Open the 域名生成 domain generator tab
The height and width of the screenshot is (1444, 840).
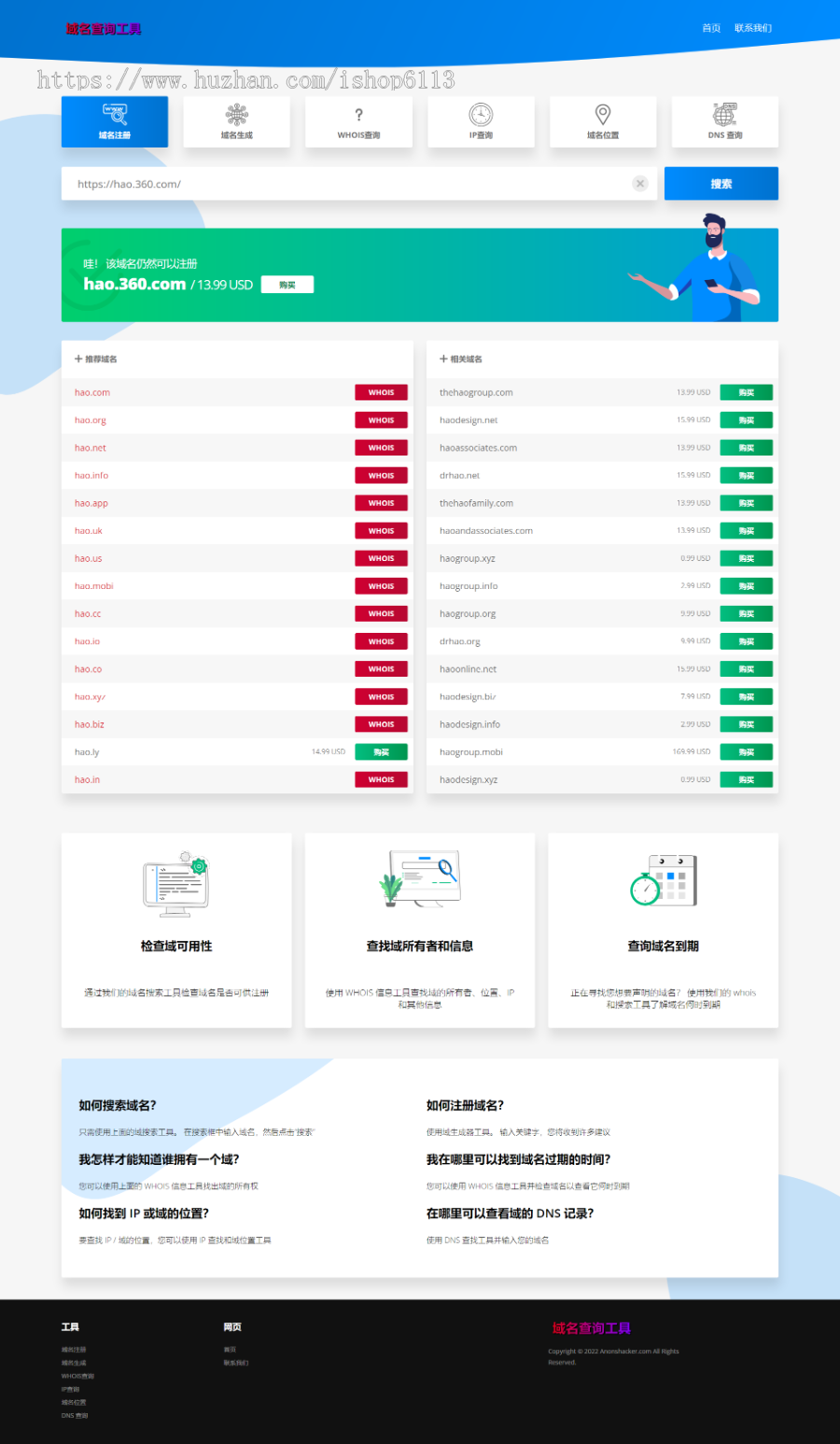point(237,121)
